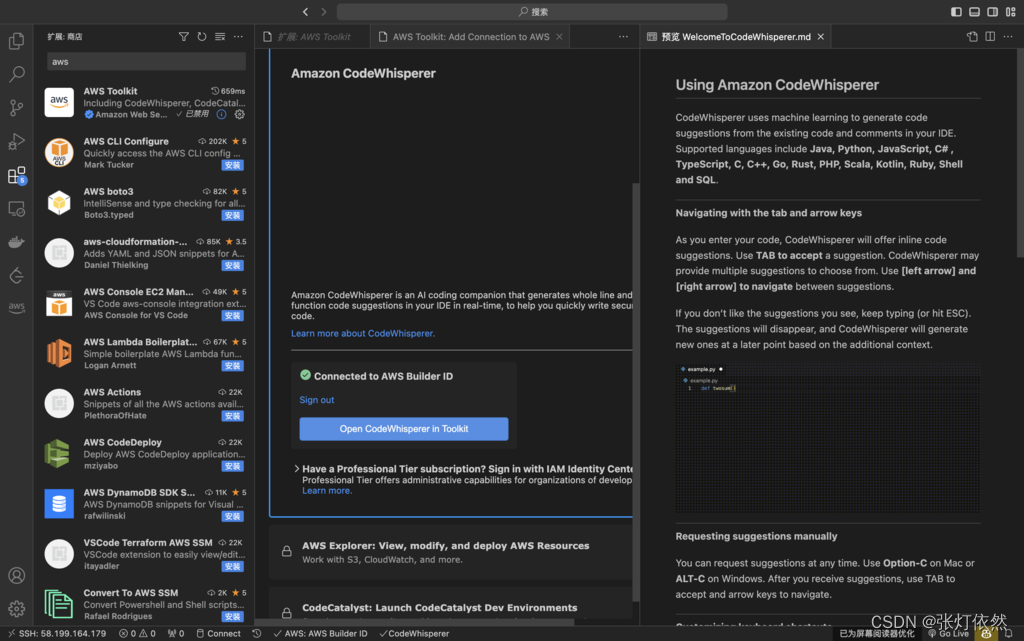The image size is (1024, 641).
Task: Click the middle editor horizontal scrollbar
Action: [414, 622]
